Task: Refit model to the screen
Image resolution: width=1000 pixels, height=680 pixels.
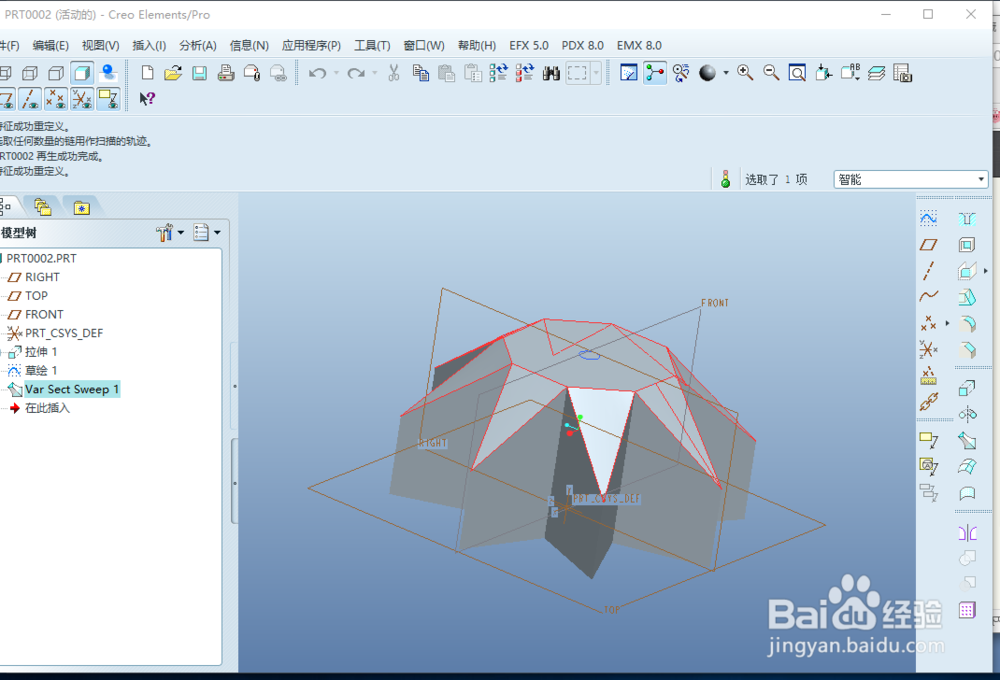Action: (x=797, y=73)
